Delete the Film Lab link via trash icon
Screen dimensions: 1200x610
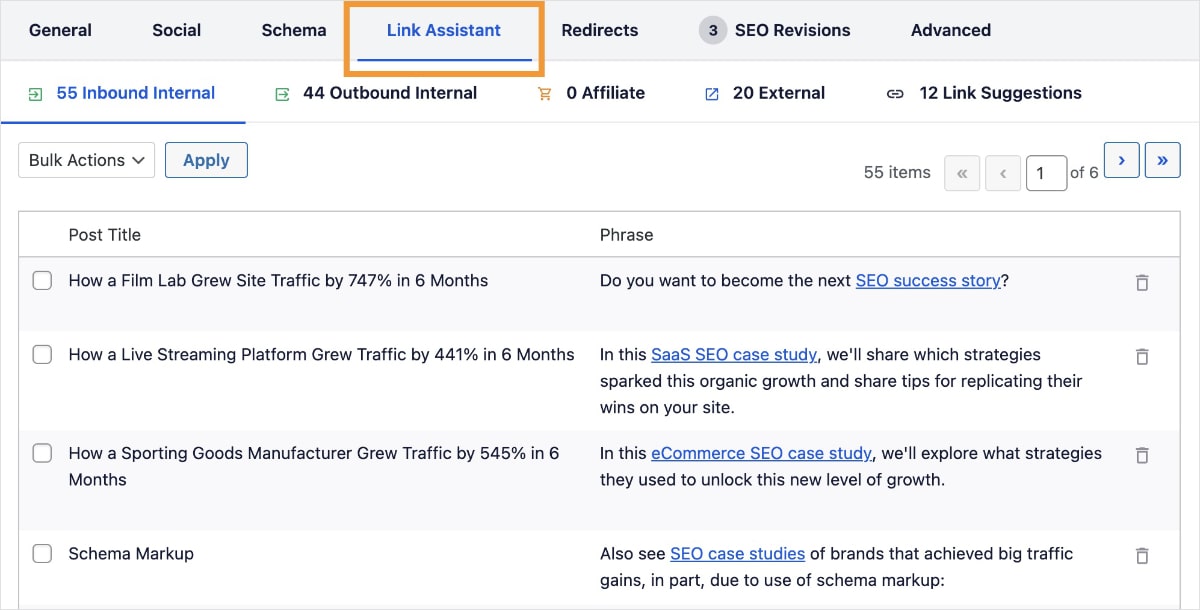(x=1142, y=283)
